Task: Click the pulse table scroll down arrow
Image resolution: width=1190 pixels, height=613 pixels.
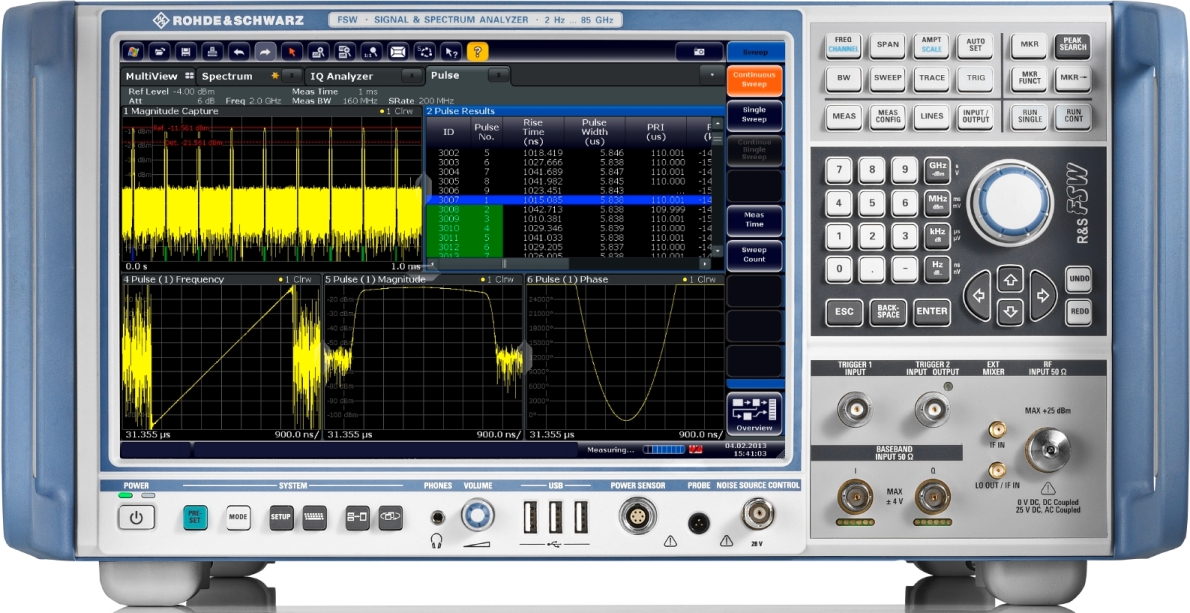Action: click(716, 251)
